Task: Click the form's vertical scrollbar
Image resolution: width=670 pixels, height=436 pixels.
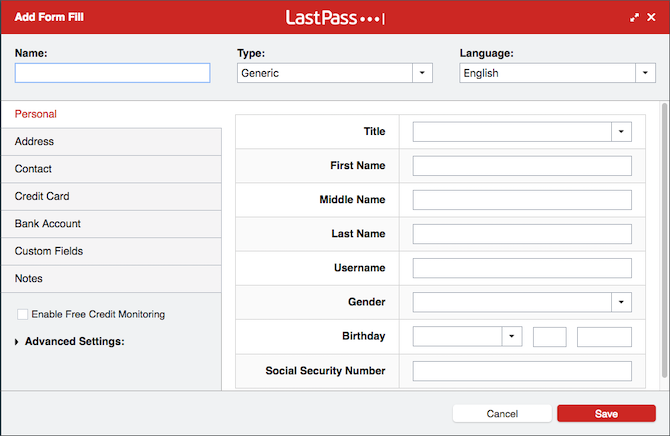Action: (x=664, y=240)
